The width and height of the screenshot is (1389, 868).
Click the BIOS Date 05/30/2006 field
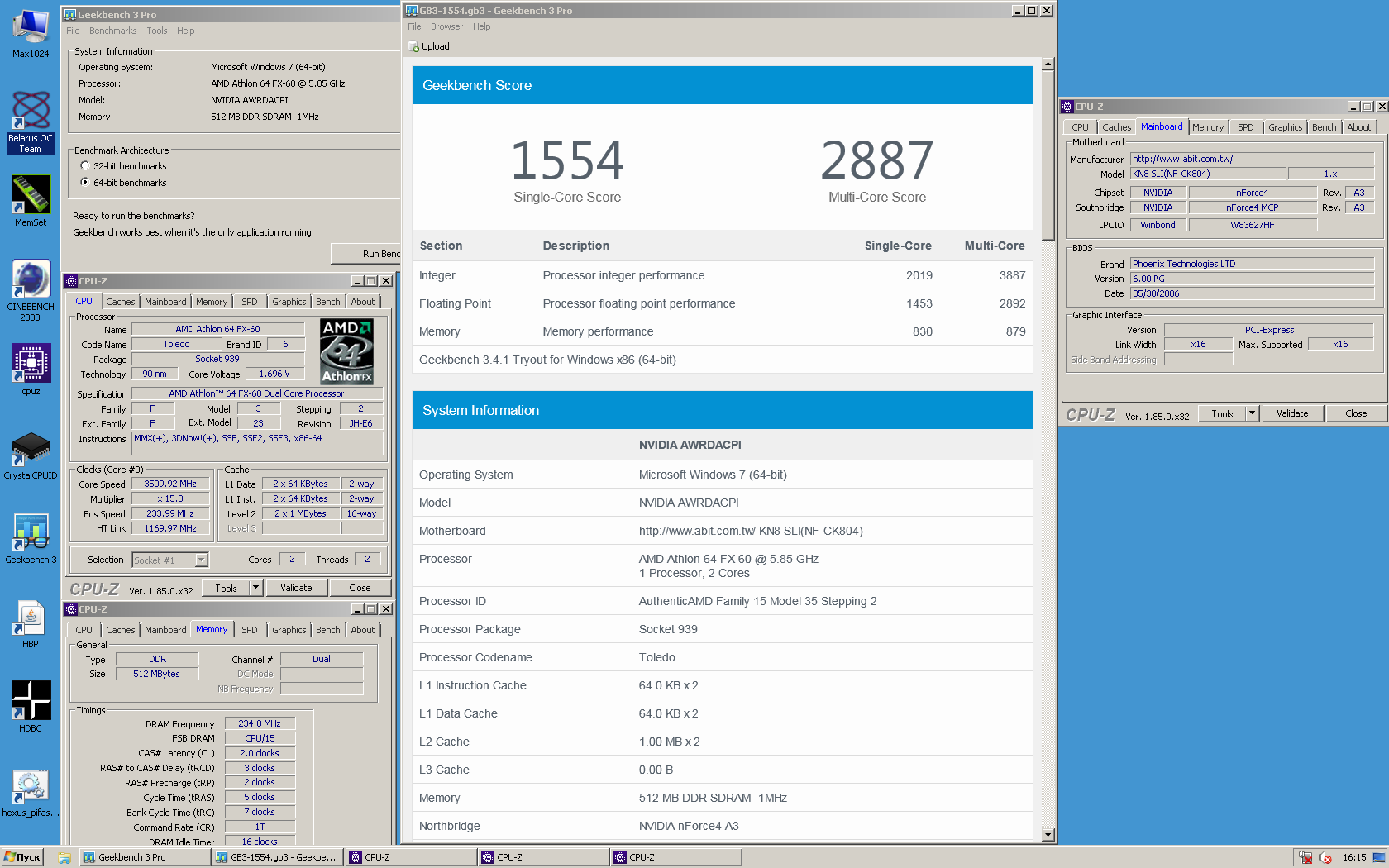(x=1252, y=293)
